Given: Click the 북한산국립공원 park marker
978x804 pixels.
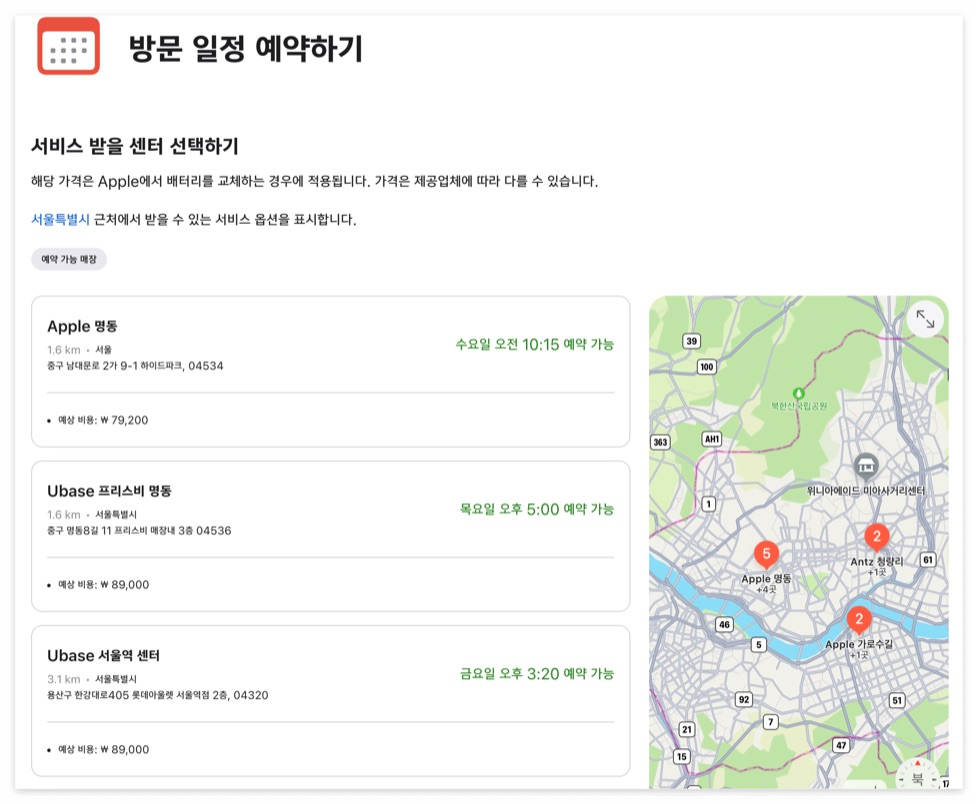Looking at the screenshot, I should click(798, 394).
